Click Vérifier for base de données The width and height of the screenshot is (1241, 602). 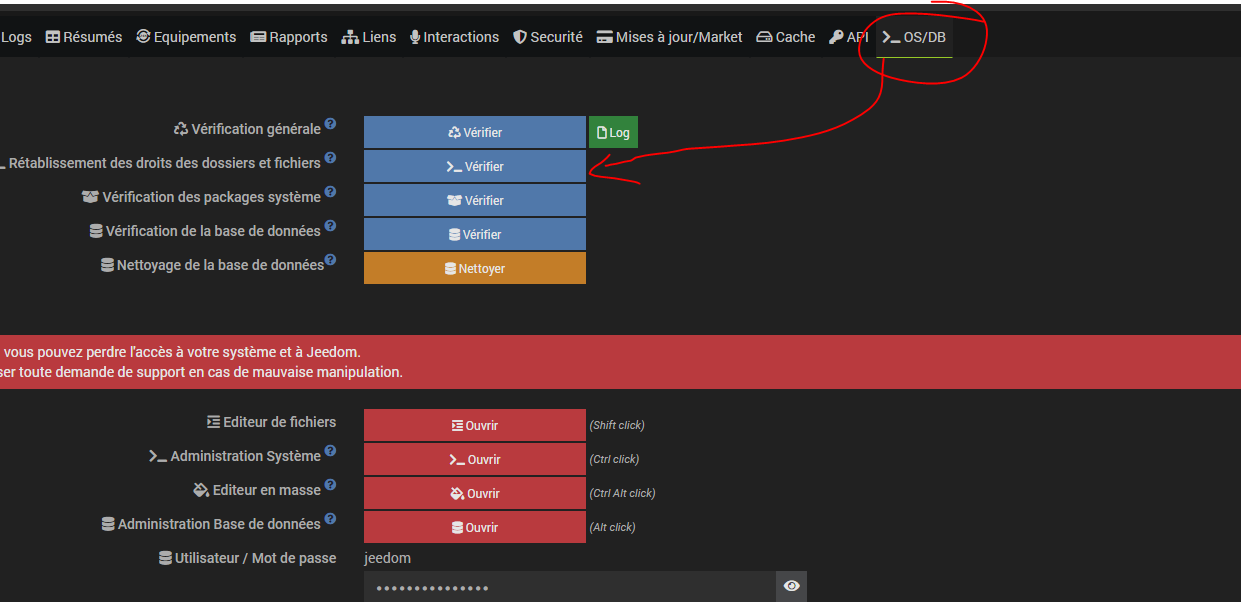(475, 234)
